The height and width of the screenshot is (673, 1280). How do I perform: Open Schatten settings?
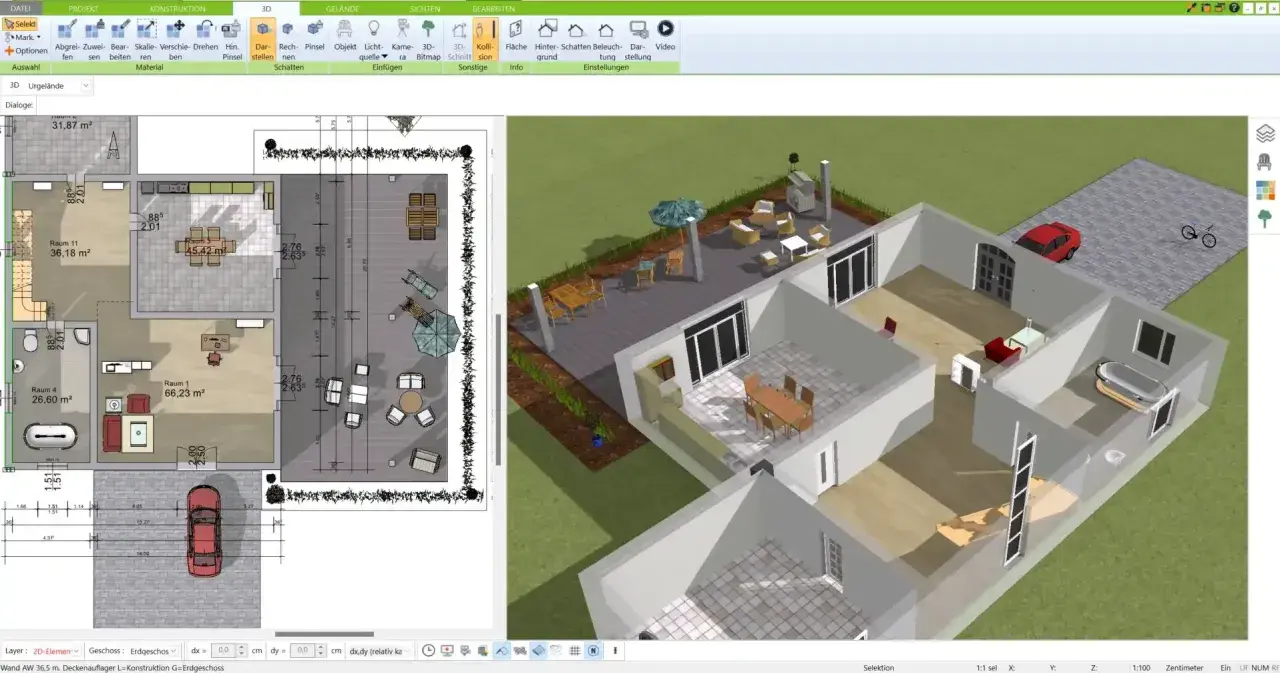click(x=576, y=34)
